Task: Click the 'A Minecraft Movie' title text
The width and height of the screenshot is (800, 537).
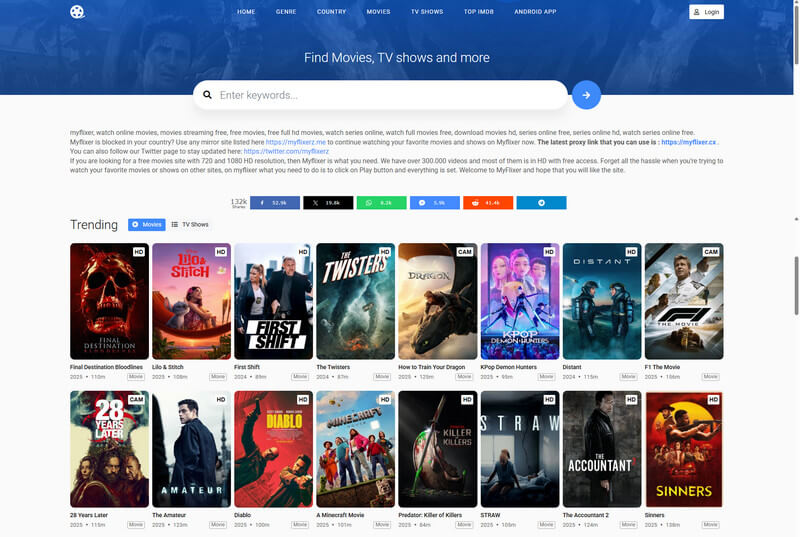Action: point(340,515)
